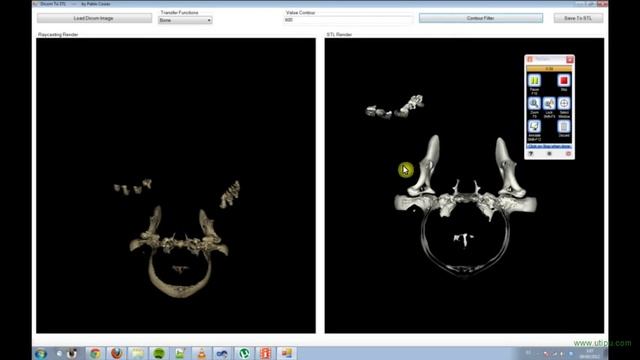
Task: Click inside the Raycasting Render viewport
Action: tap(176, 186)
